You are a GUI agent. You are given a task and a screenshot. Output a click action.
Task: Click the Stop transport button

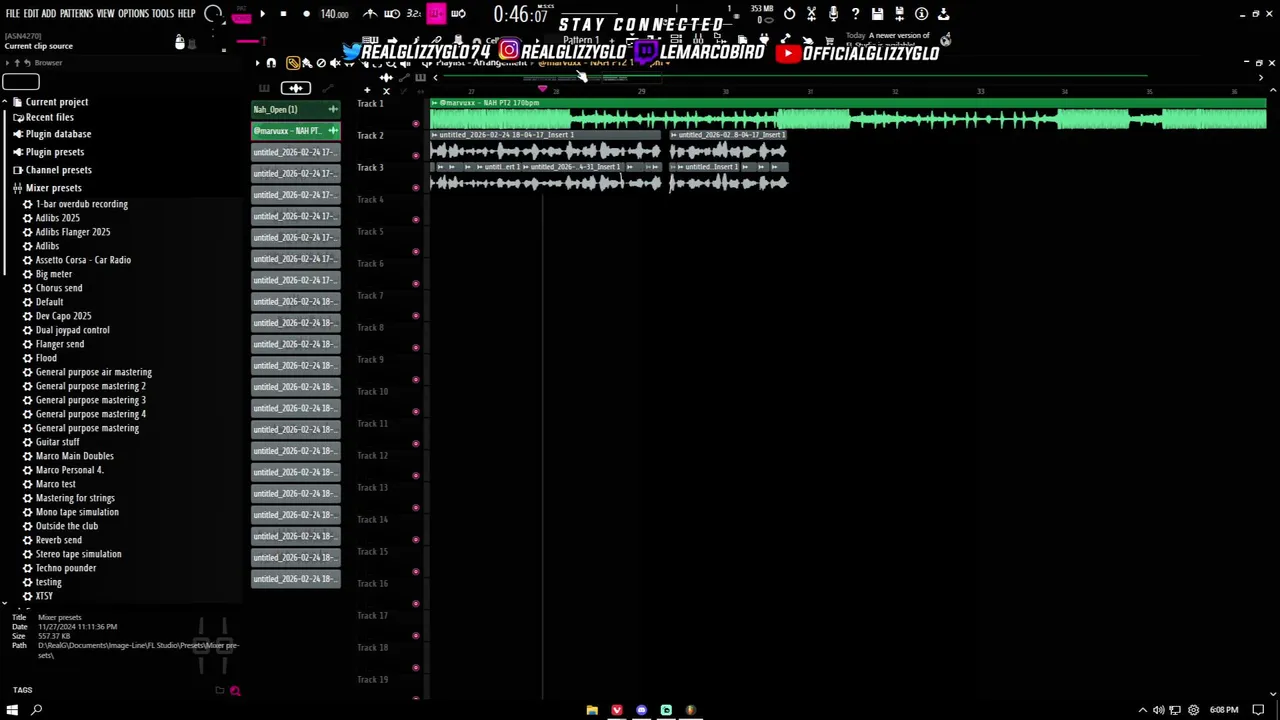click(283, 14)
